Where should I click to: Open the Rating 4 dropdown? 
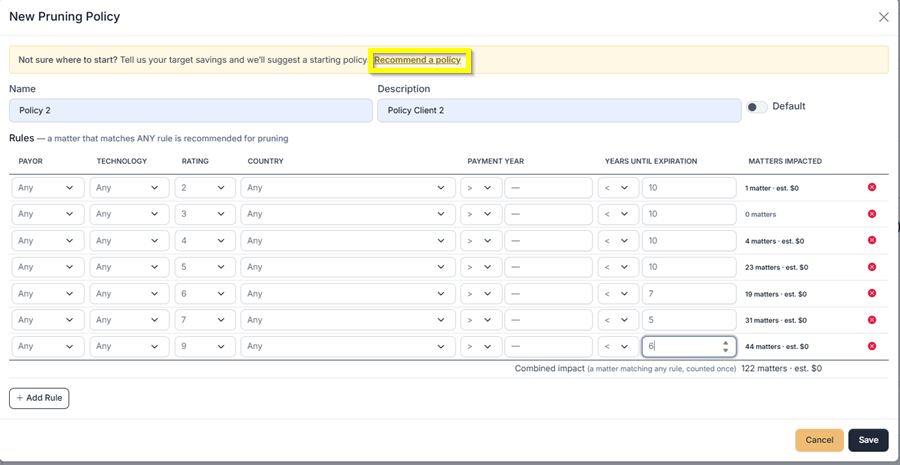(x=205, y=241)
